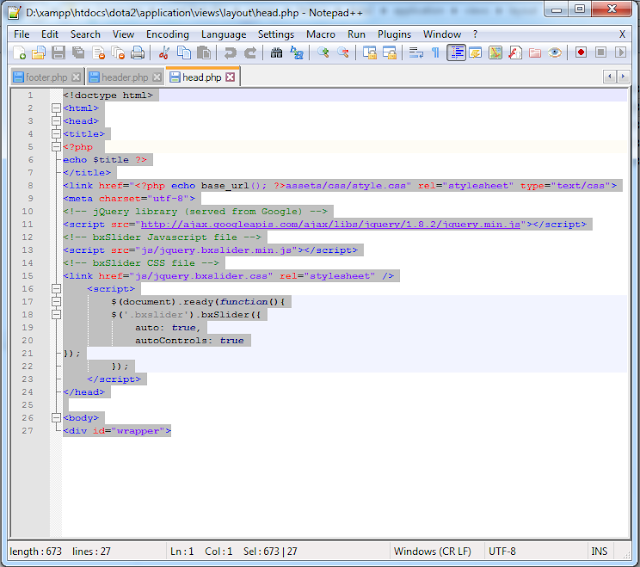The height and width of the screenshot is (567, 640).
Task: Close the document using menu bar X
Action: coord(622,34)
